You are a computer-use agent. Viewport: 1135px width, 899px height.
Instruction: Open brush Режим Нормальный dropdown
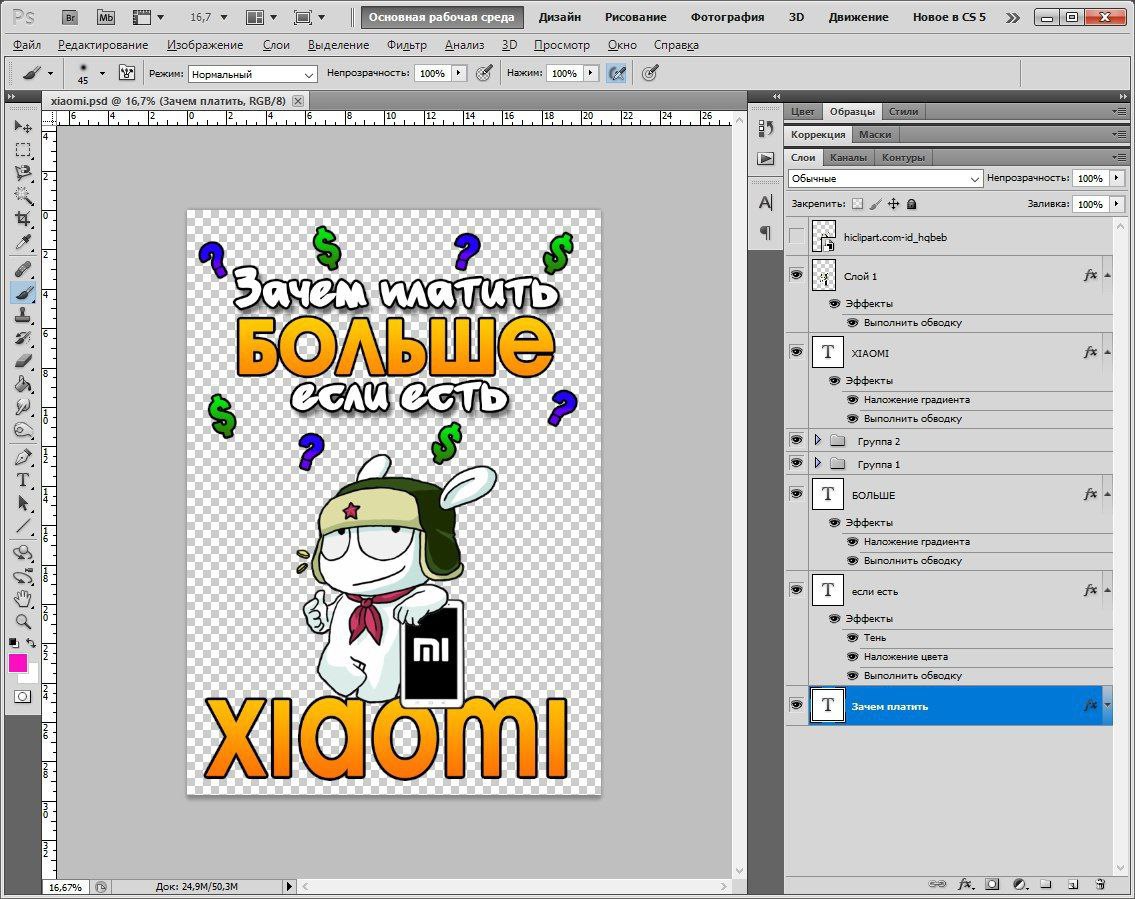253,74
